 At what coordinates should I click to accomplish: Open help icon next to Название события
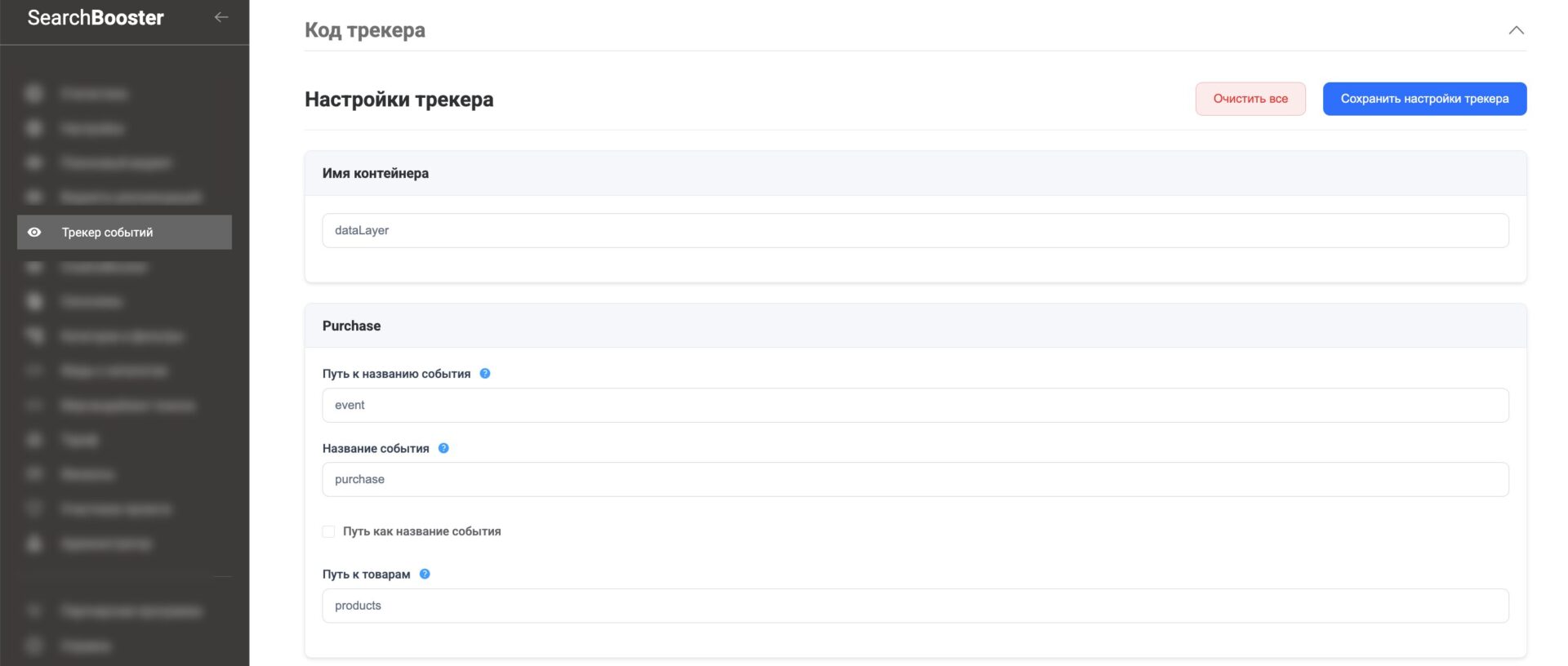[x=443, y=448]
